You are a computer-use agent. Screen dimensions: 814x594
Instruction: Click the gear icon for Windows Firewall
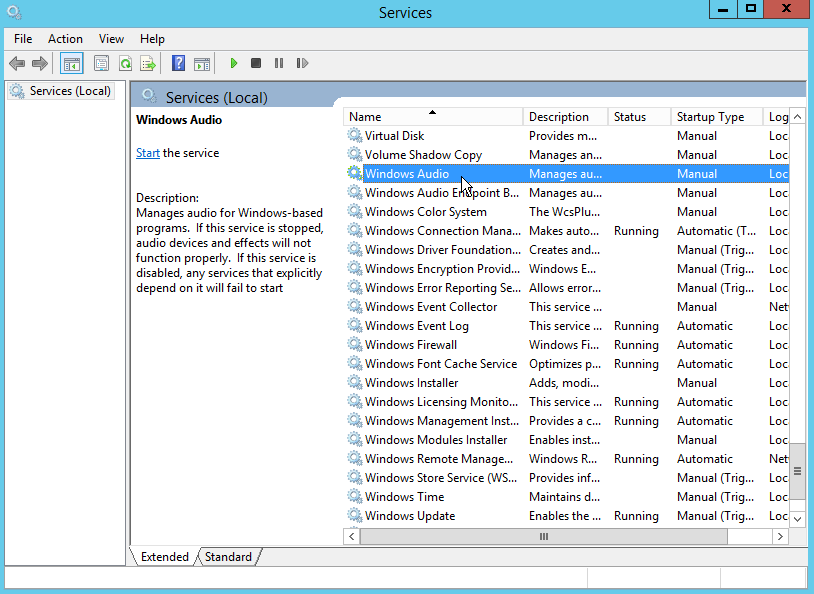[355, 345]
